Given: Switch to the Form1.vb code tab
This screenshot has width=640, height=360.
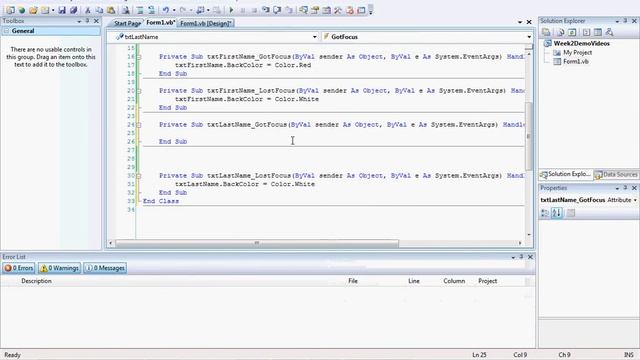Looking at the screenshot, I should (160, 23).
